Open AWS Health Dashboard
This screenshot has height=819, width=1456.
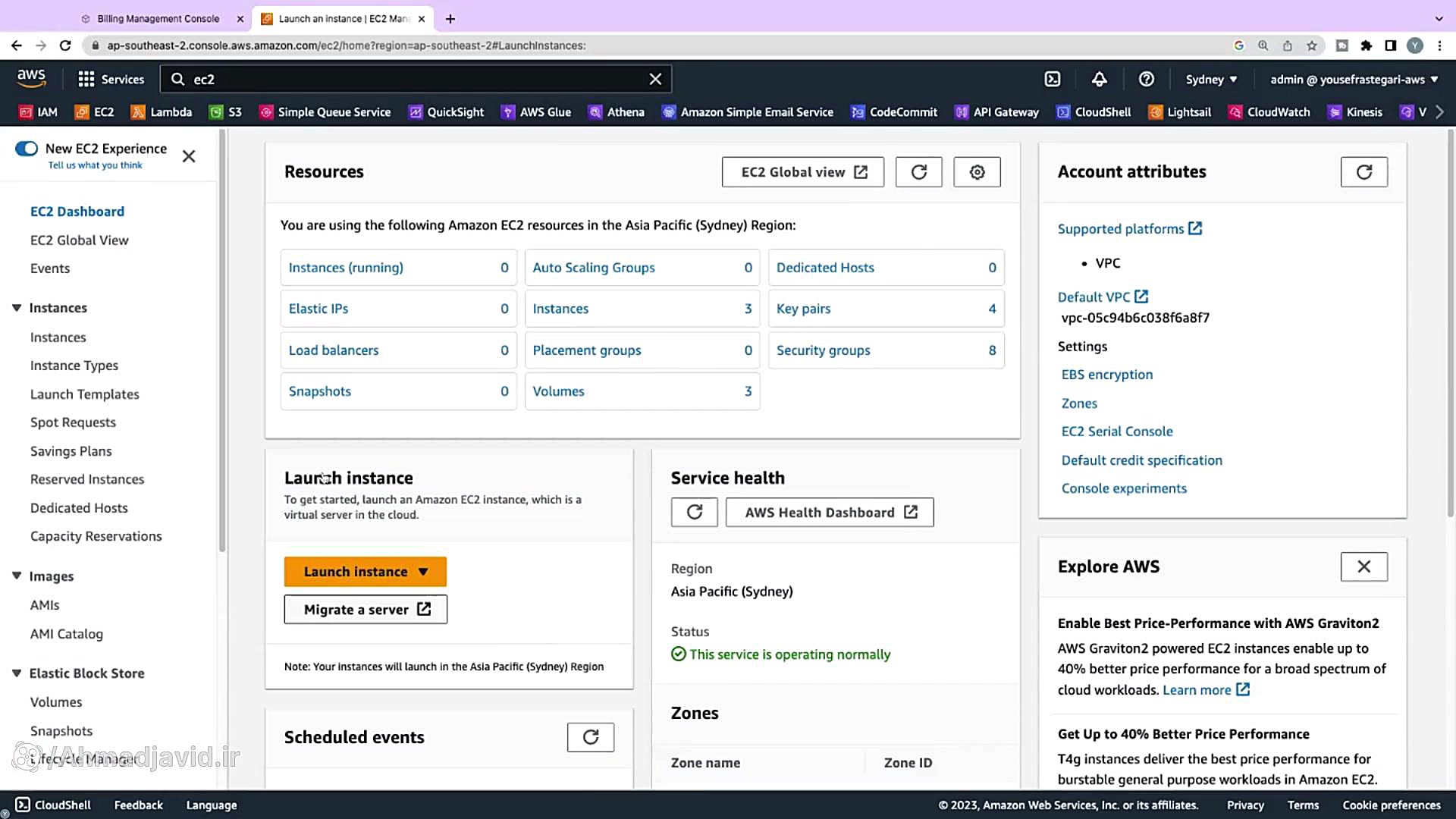click(x=830, y=513)
